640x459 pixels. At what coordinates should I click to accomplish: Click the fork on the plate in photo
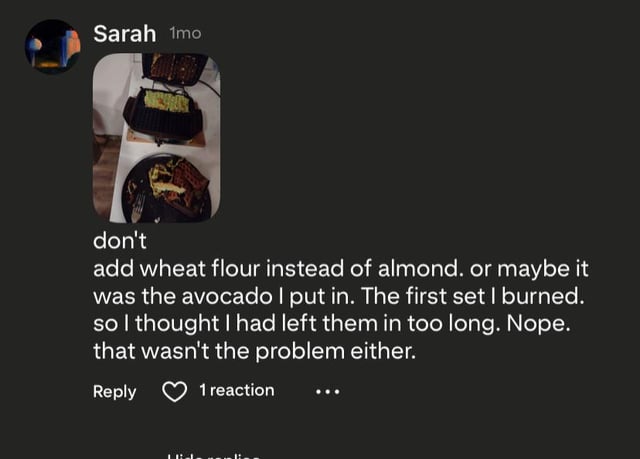(x=138, y=207)
